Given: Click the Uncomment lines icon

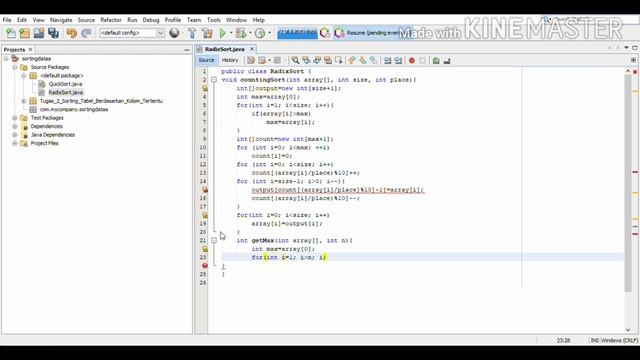Looking at the screenshot, I should click(x=447, y=60).
